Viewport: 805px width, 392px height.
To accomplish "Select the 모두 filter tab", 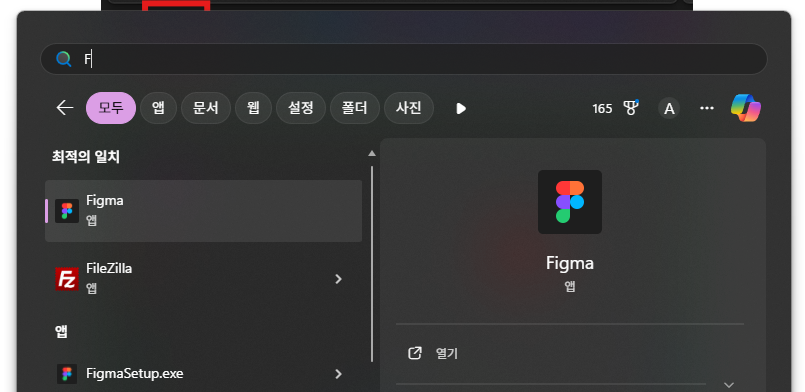I will [x=111, y=108].
